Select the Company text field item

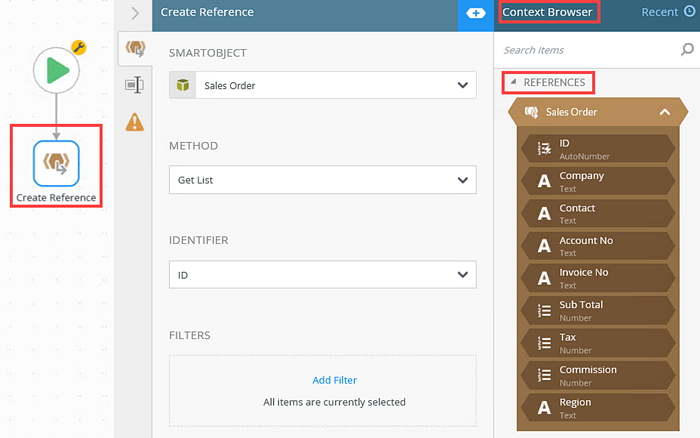click(x=598, y=181)
